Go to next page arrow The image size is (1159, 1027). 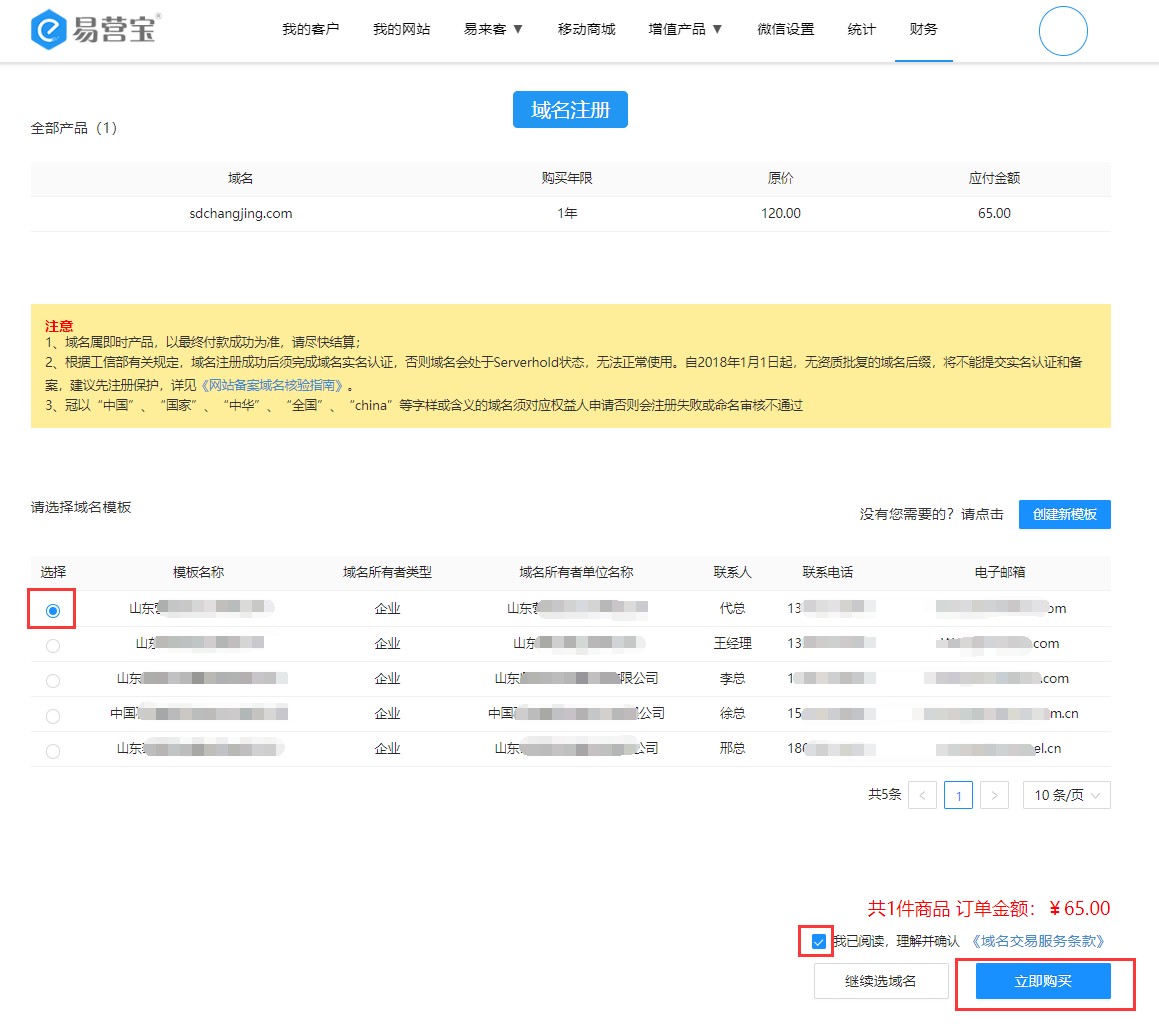click(994, 795)
